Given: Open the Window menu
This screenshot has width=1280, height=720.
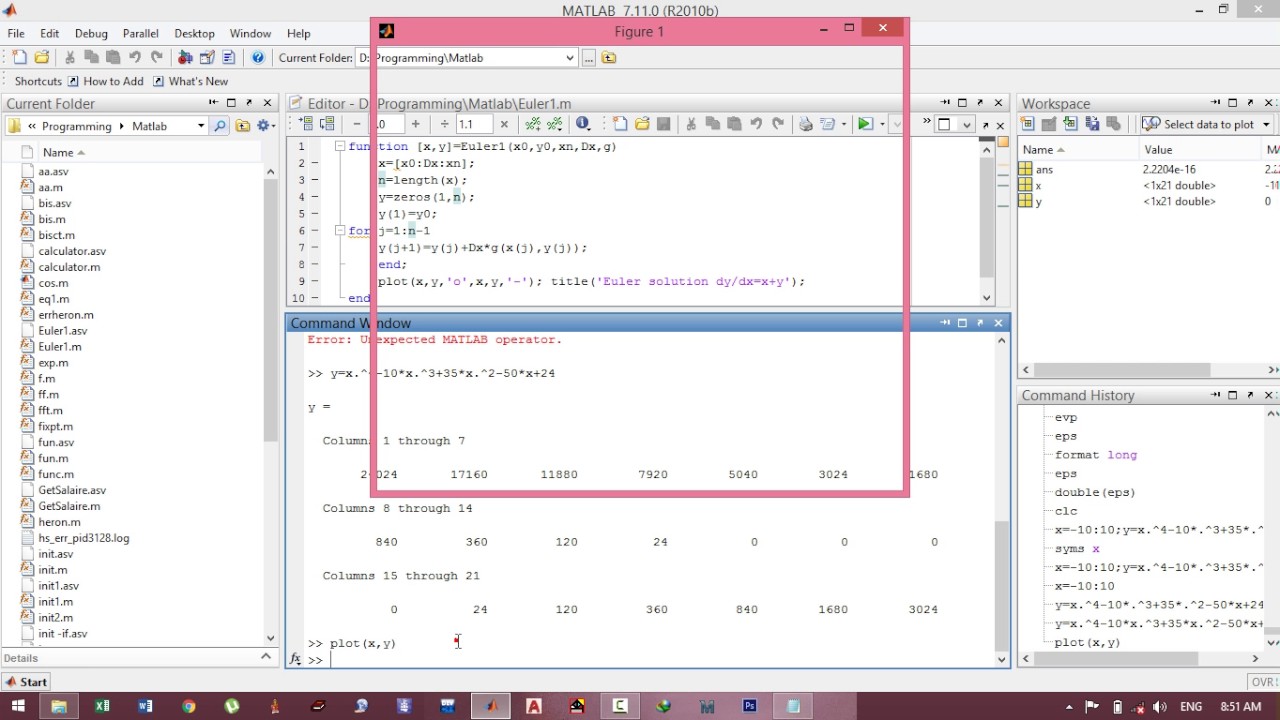Looking at the screenshot, I should point(250,33).
